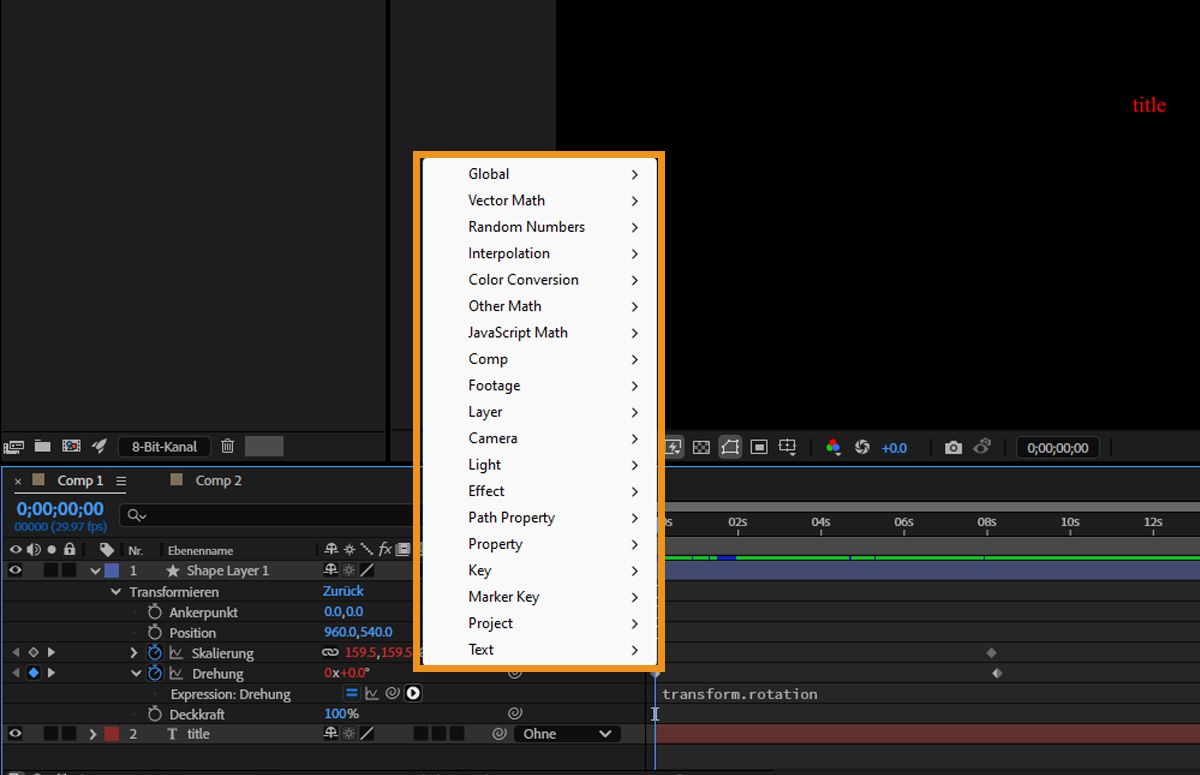1200x775 pixels.
Task: Click Zurück to reset transform properties
Action: coord(343,591)
